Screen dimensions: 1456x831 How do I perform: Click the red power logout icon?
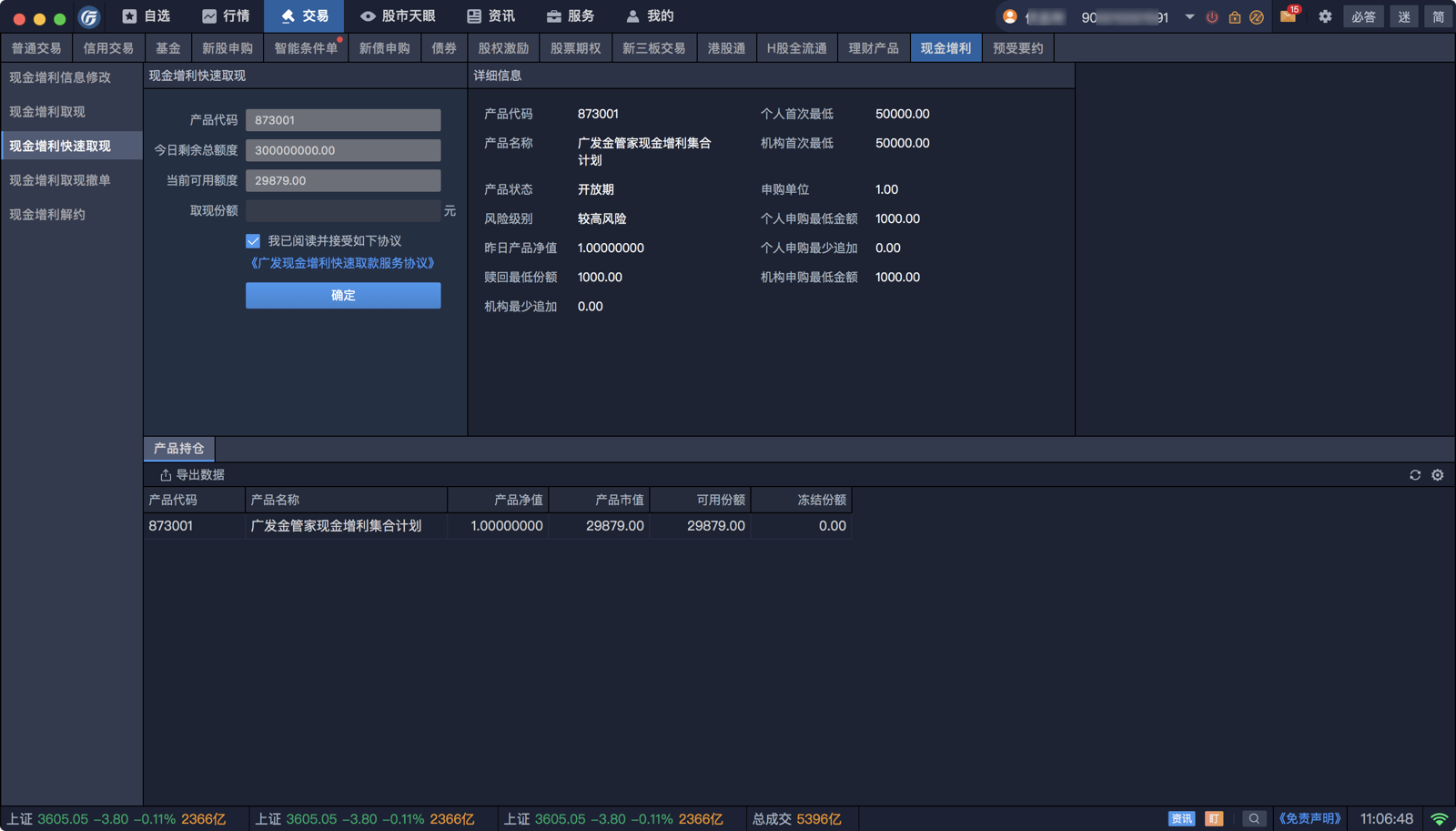(x=1212, y=17)
